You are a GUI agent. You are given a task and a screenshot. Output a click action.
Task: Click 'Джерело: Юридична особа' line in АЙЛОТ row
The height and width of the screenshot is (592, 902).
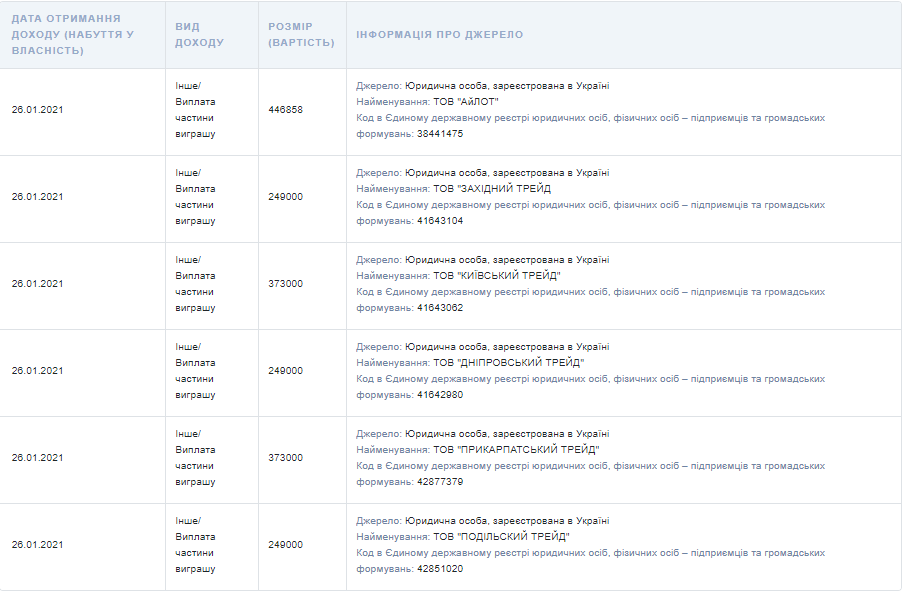click(483, 86)
